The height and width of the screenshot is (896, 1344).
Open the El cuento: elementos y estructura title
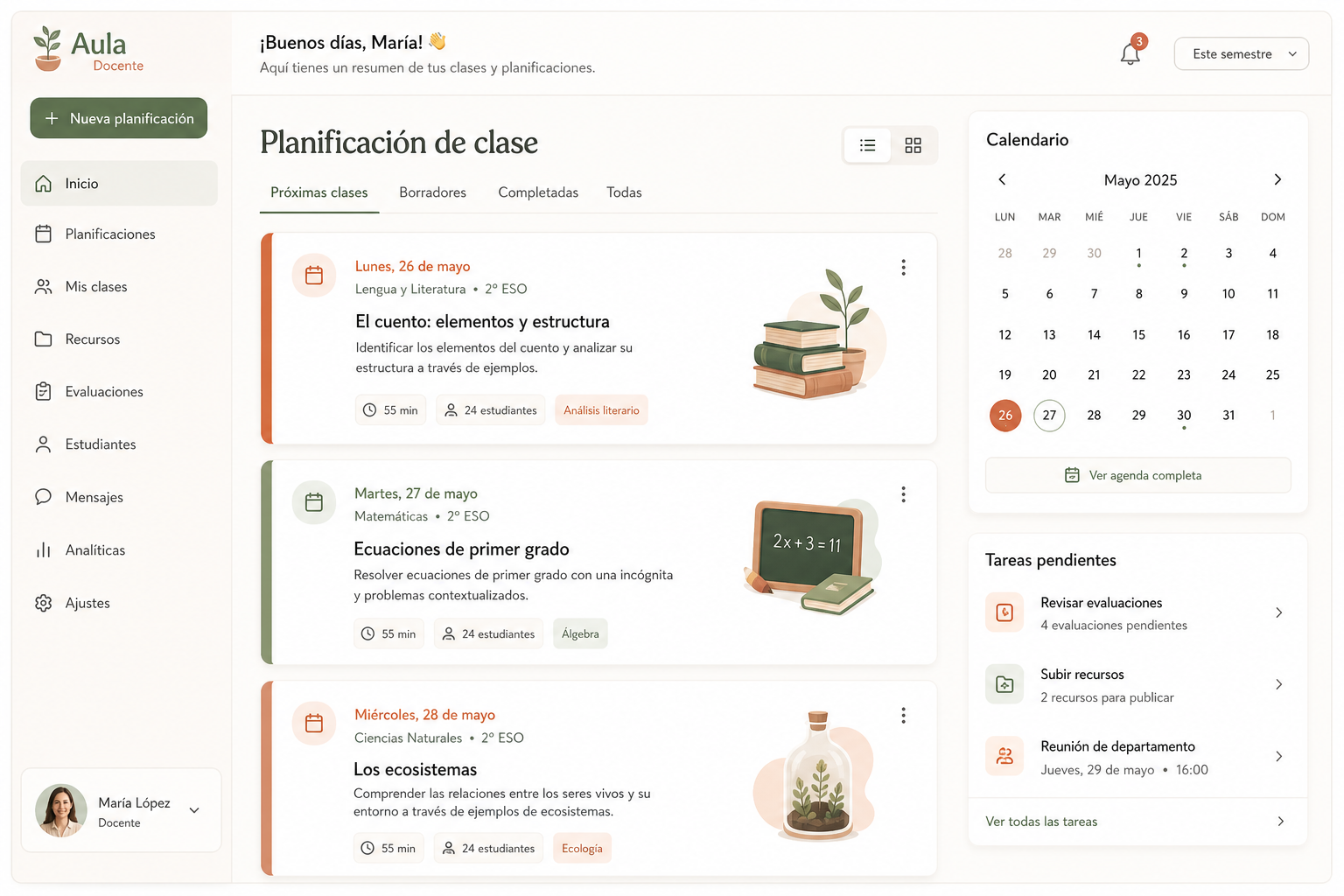click(x=482, y=322)
